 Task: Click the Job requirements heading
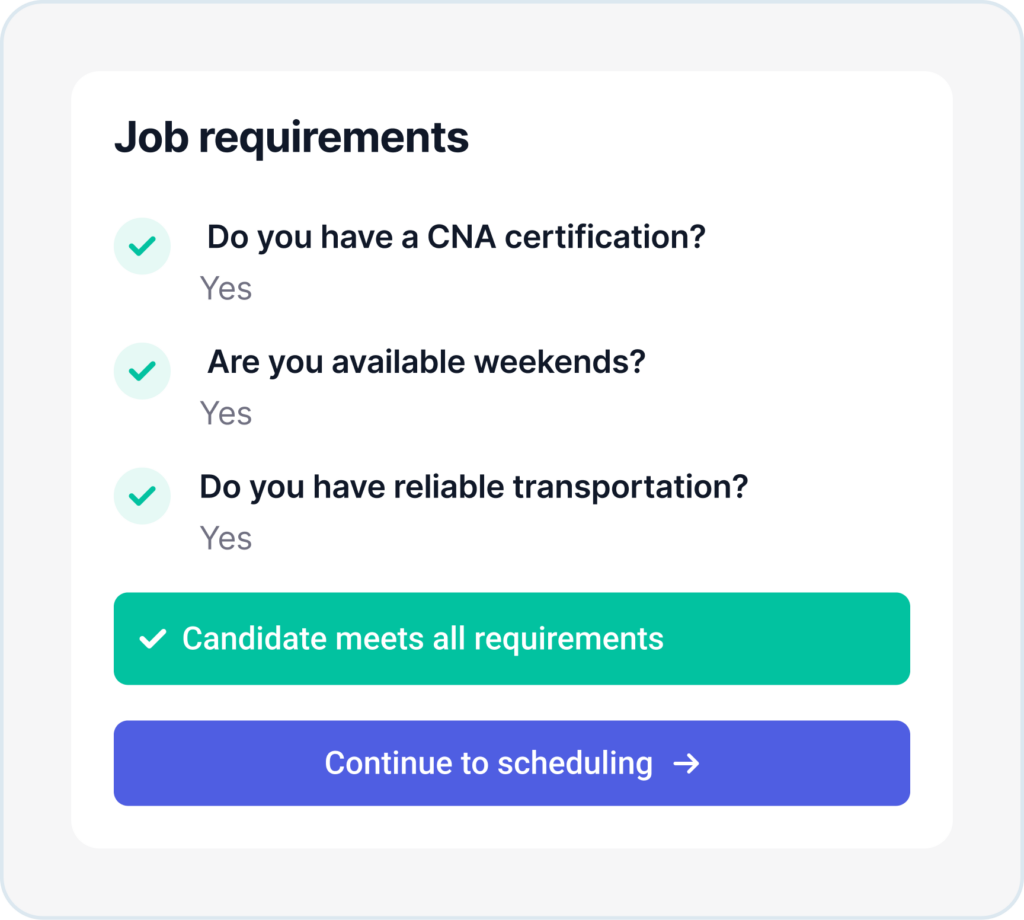click(291, 138)
